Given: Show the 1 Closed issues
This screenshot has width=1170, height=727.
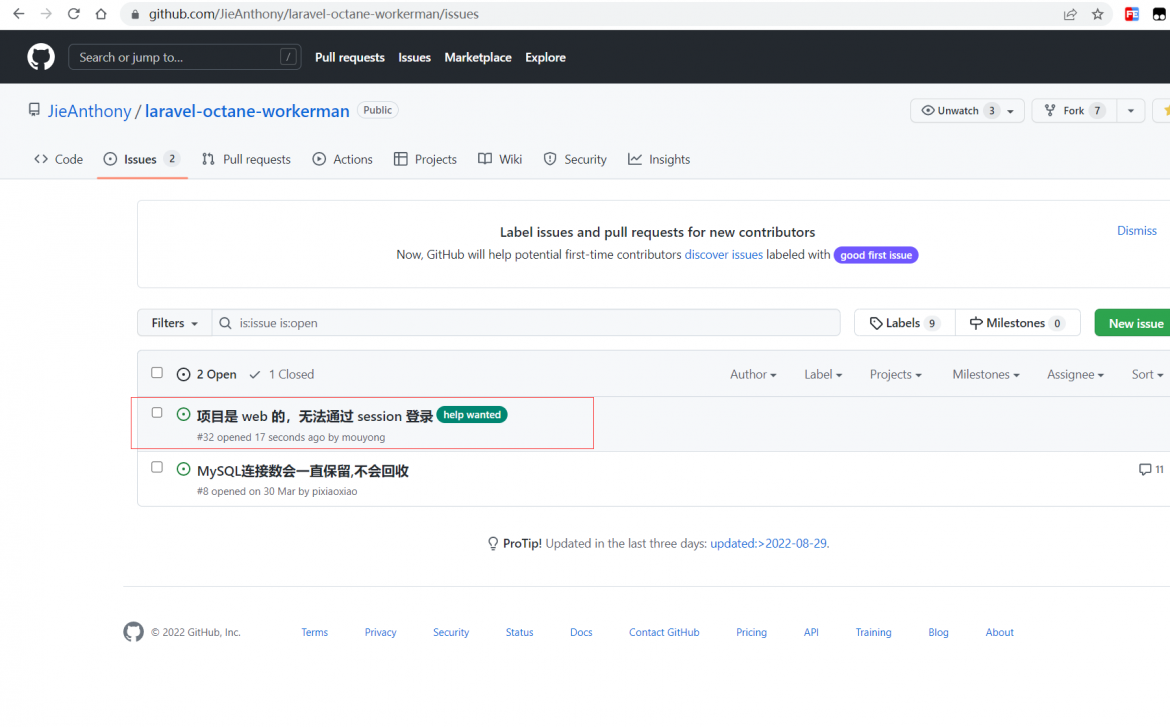Looking at the screenshot, I should (281, 374).
